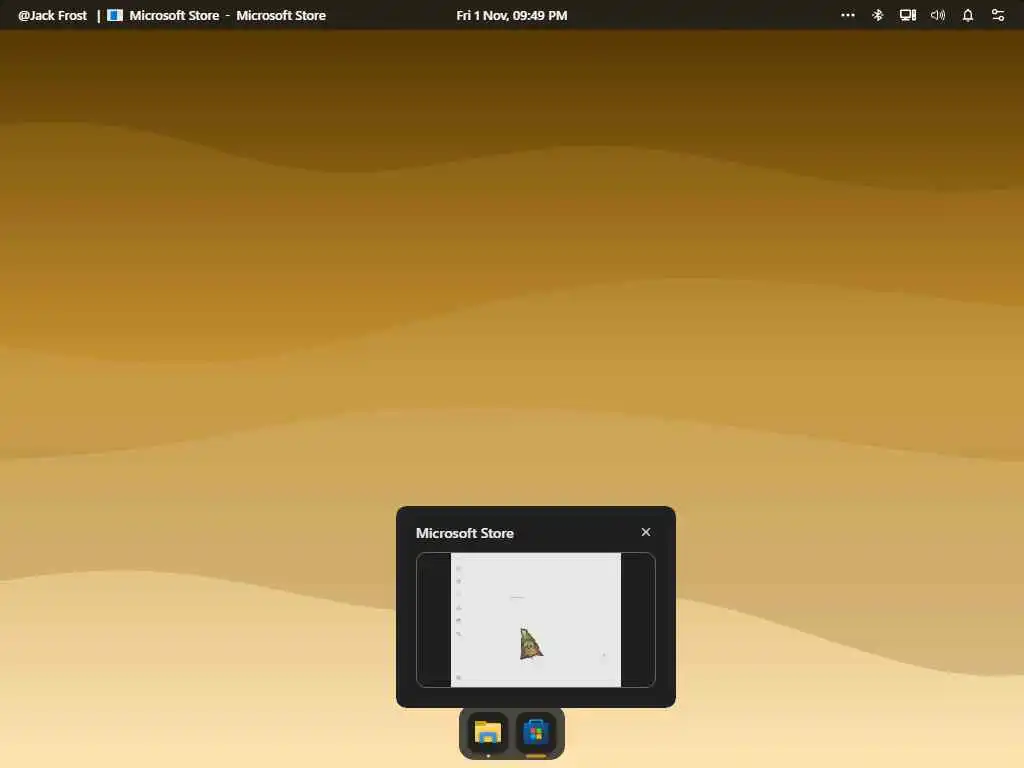Screen dimensions: 1024x768
Task: Click the volume speaker icon
Action: 938,15
